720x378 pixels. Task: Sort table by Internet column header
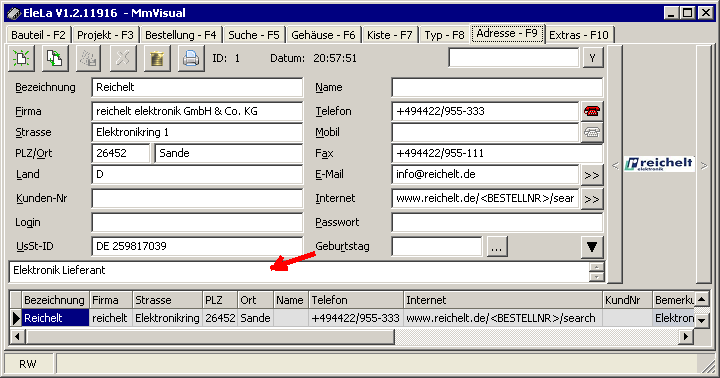503,300
